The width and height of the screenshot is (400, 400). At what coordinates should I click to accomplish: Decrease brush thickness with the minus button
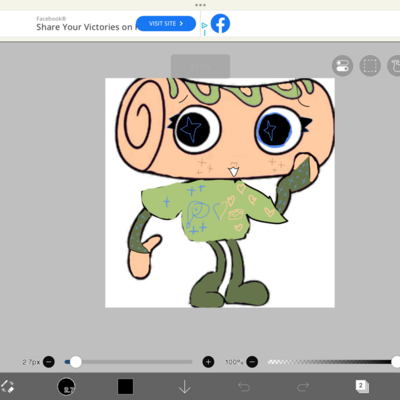pos(49,362)
